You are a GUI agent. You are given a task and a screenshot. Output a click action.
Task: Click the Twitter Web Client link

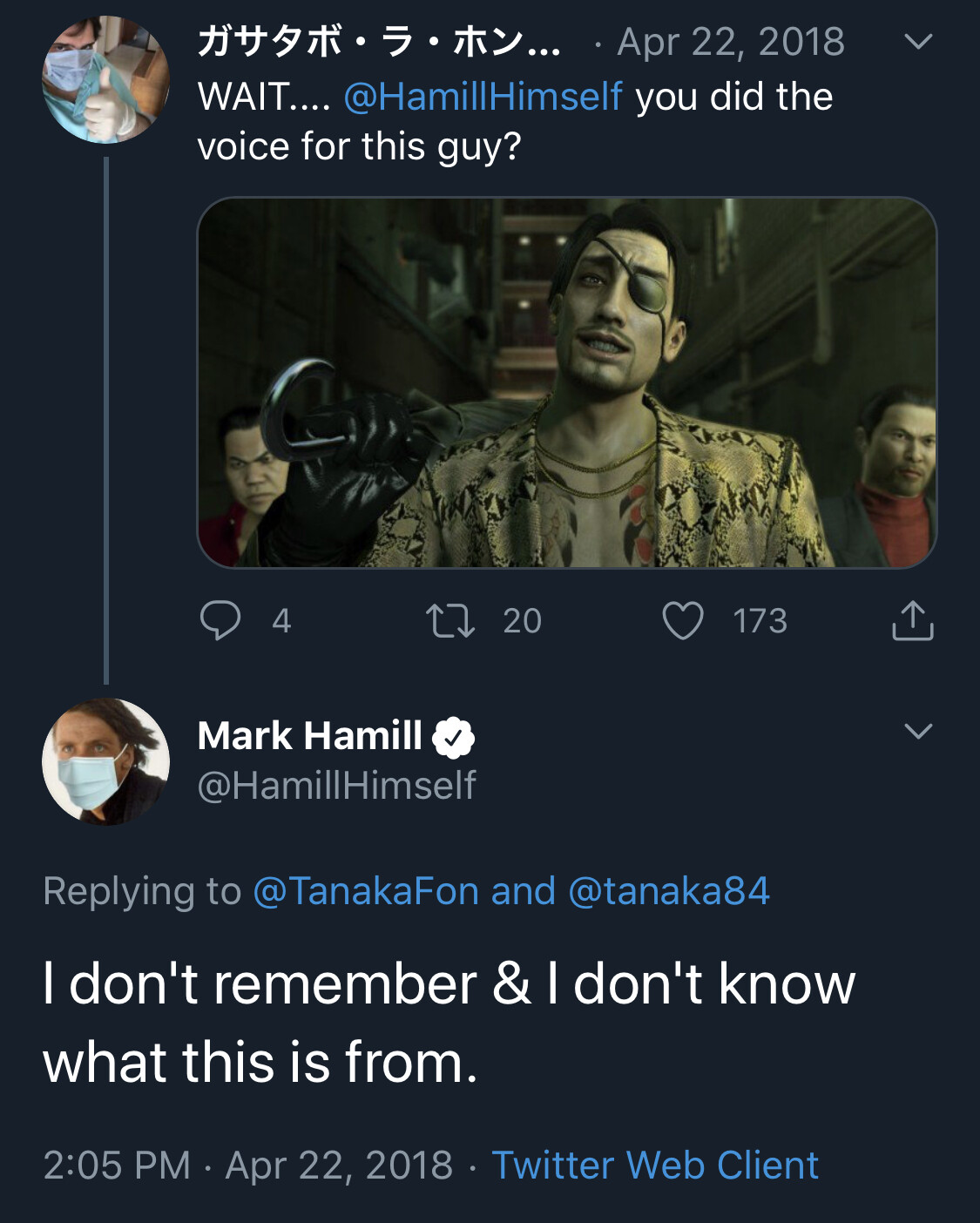[x=655, y=1166]
